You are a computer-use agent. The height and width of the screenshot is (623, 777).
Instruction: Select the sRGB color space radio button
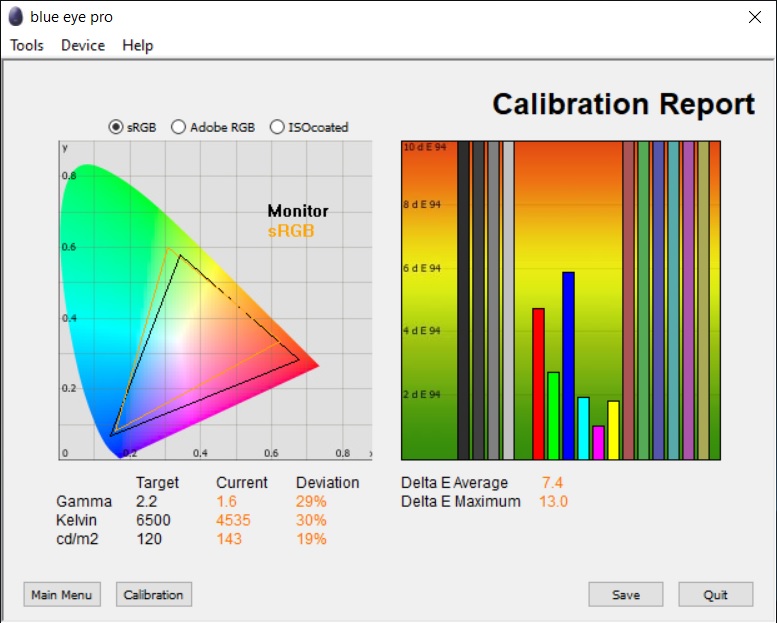click(x=116, y=127)
